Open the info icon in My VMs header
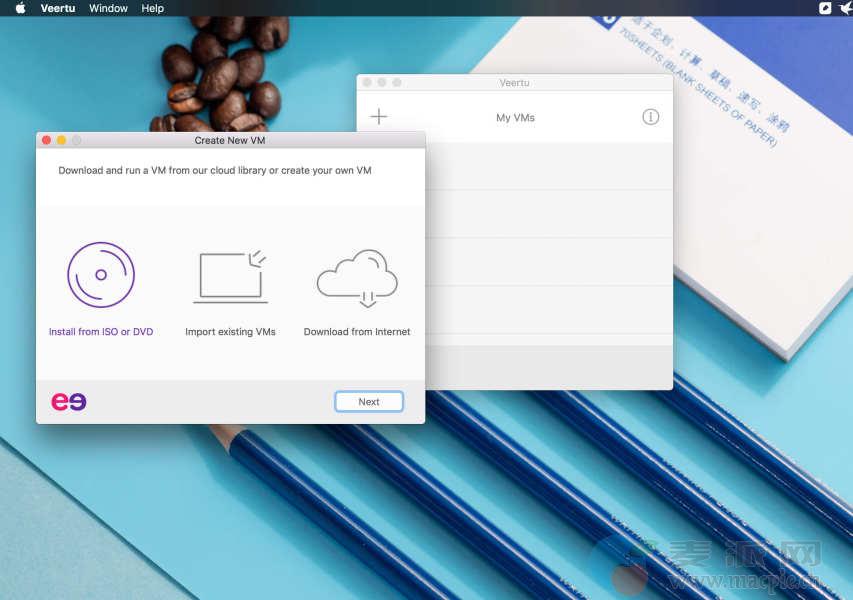 (650, 117)
